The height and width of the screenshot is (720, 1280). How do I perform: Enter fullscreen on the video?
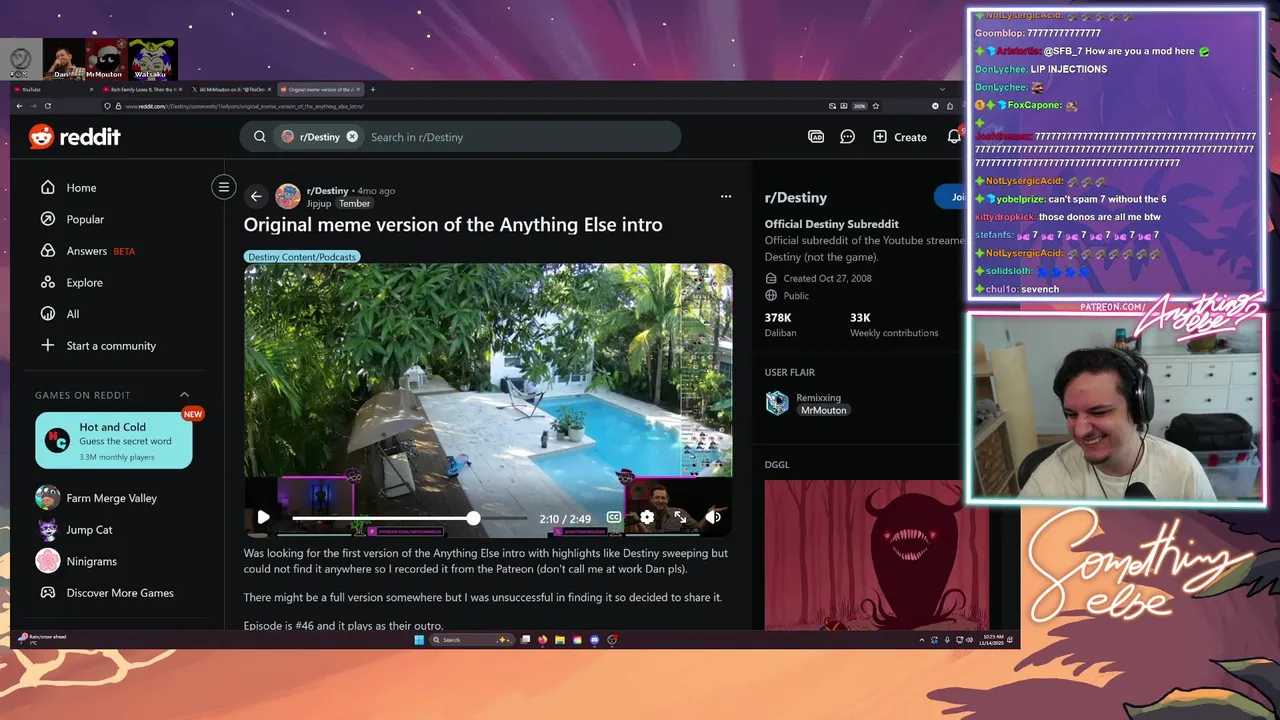tap(680, 517)
